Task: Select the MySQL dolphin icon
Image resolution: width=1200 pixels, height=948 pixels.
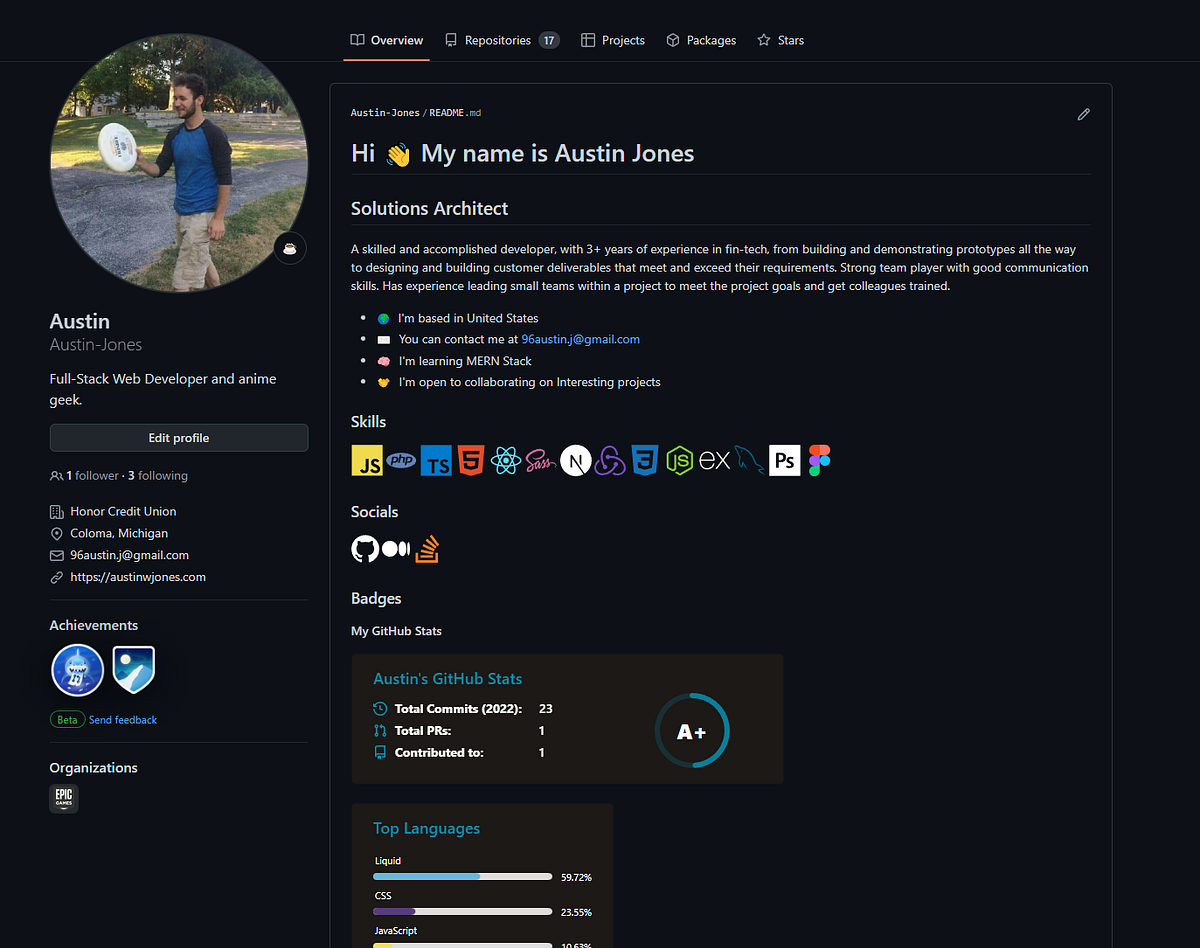Action: coord(750,460)
